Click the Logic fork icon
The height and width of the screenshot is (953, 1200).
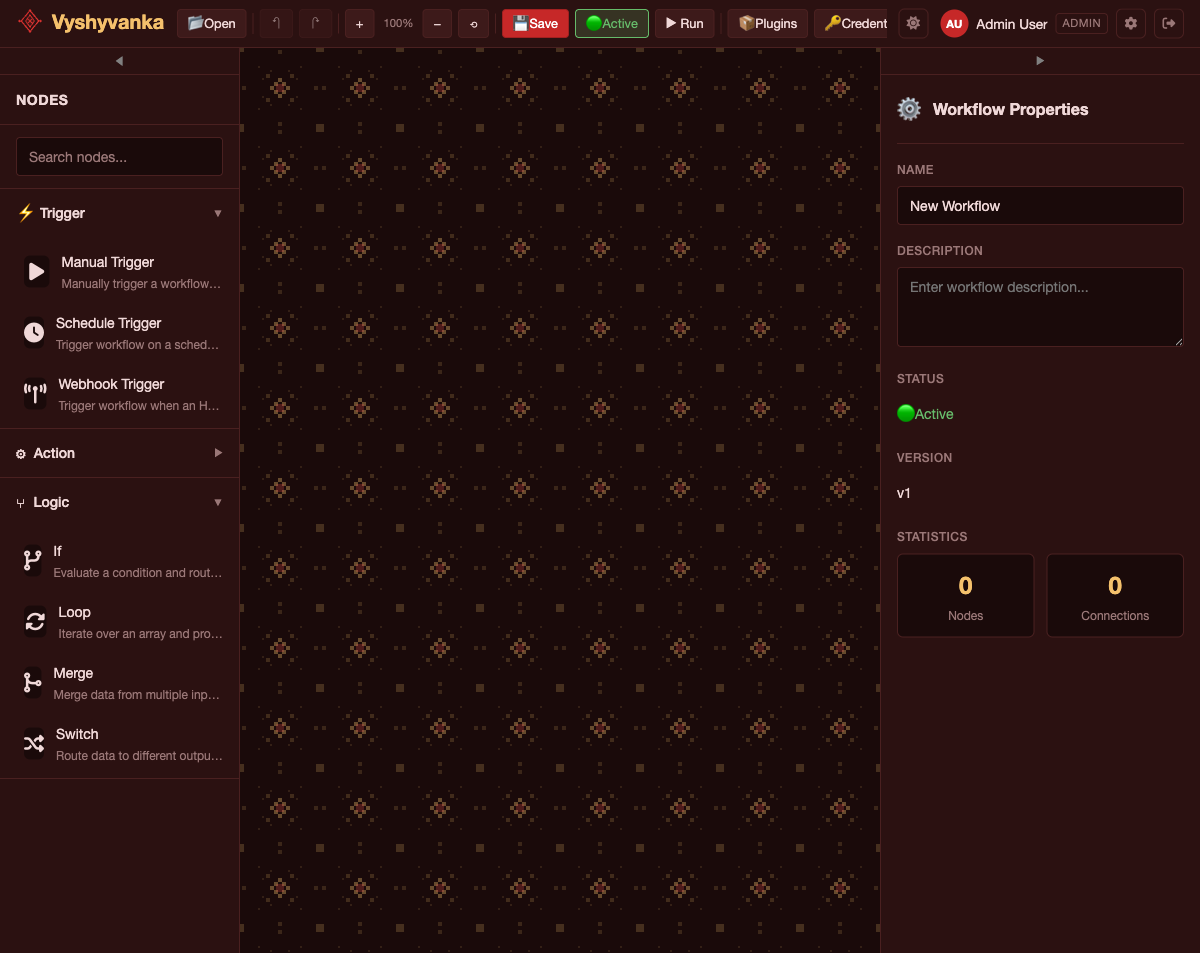[x=21, y=503]
